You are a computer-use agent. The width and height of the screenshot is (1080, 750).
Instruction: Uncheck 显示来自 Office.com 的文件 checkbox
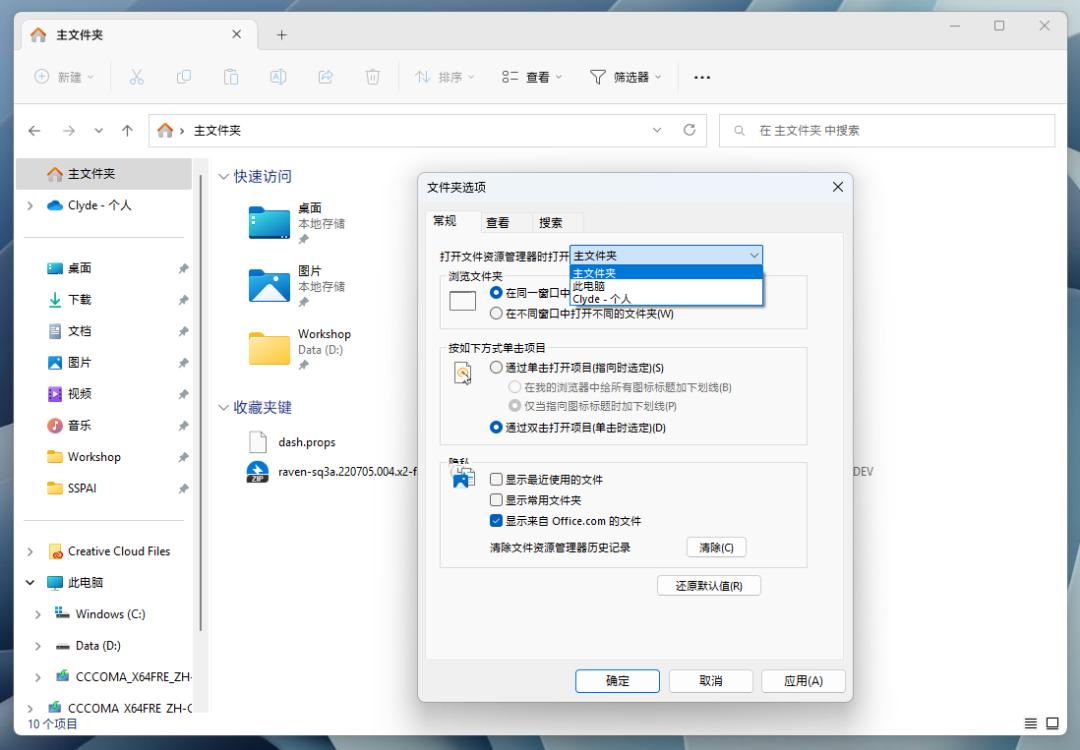[496, 521]
